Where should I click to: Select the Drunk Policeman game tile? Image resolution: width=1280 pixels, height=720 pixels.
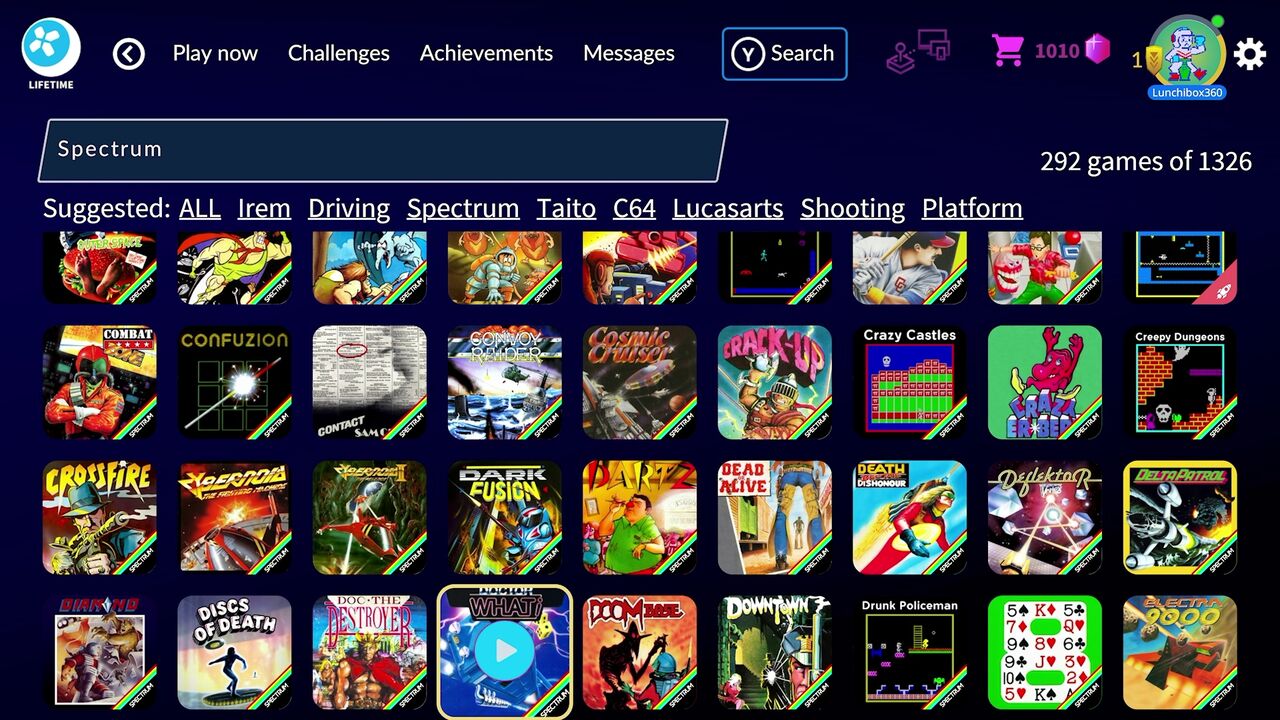(910, 652)
